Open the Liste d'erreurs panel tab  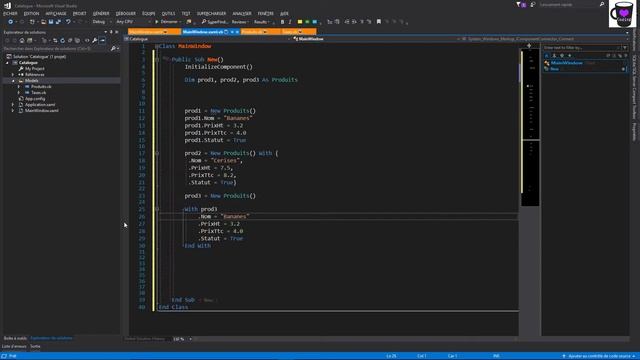(14, 347)
